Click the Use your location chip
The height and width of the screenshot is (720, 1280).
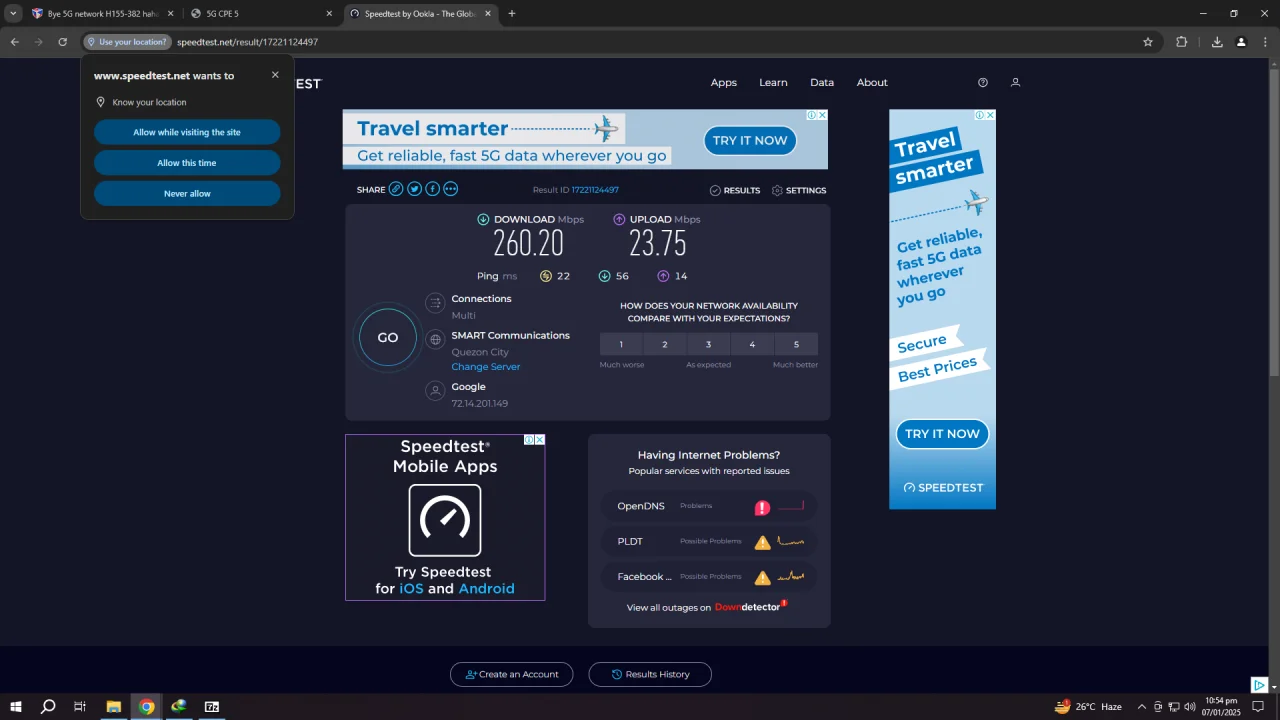click(127, 42)
